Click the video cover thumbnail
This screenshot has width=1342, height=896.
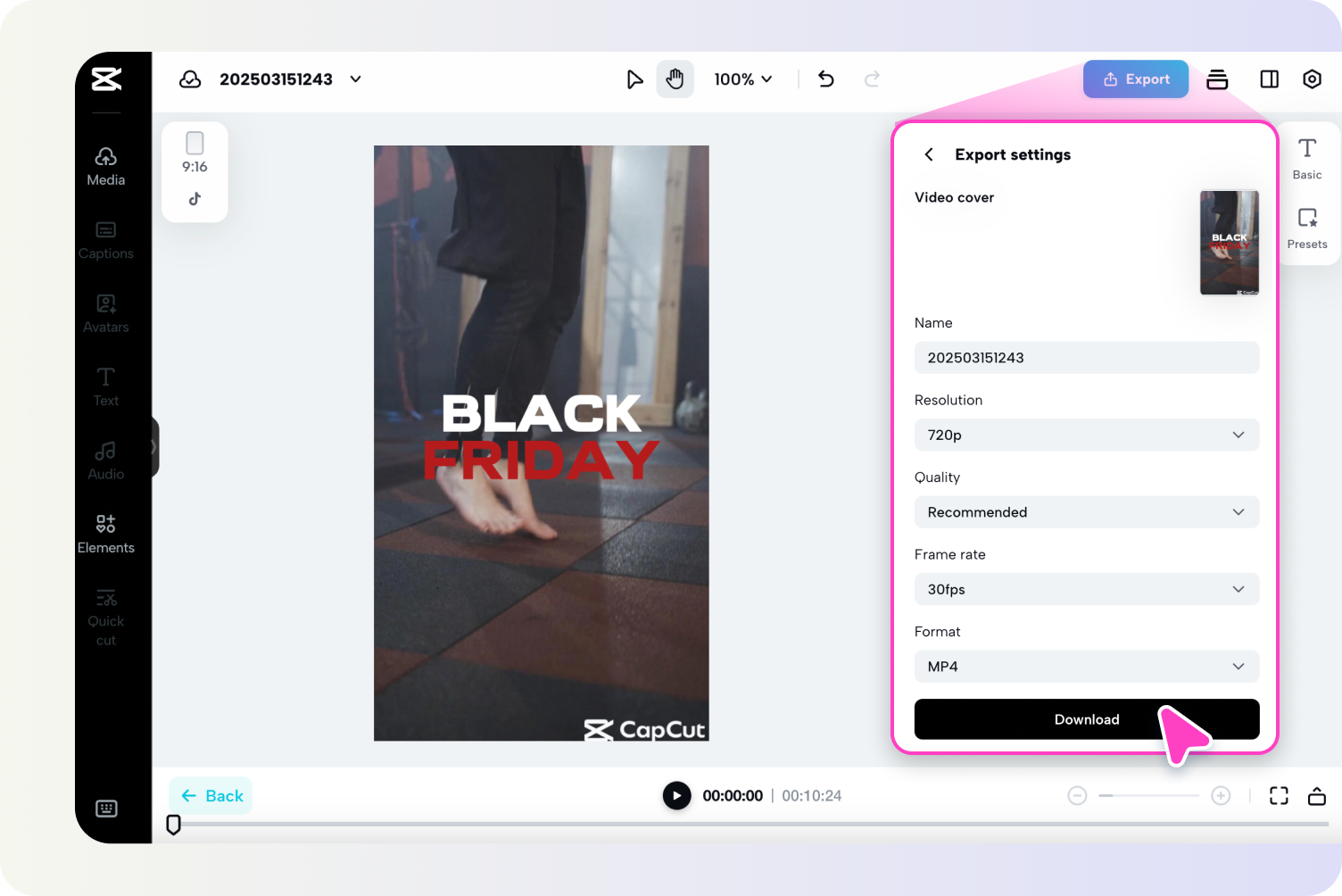(x=1230, y=243)
